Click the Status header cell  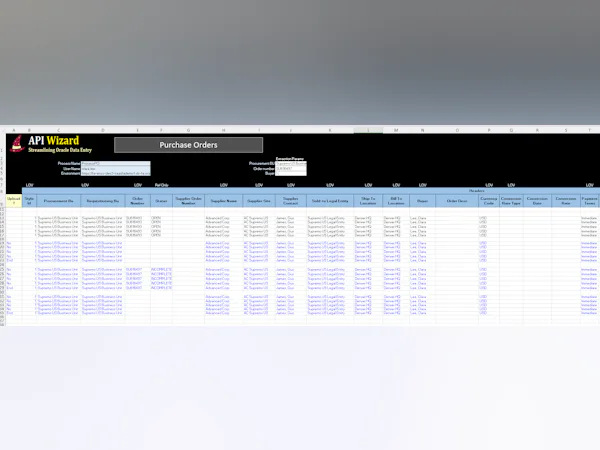point(161,201)
